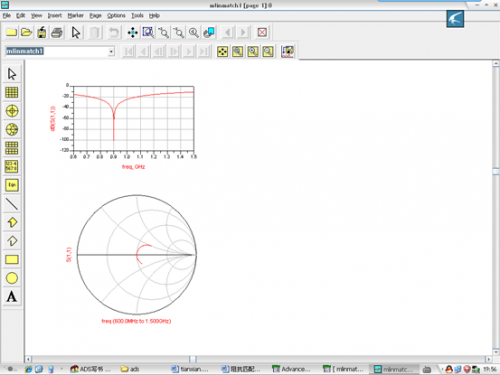Click the bottom horizontal scrollbar thumb

click(193, 359)
